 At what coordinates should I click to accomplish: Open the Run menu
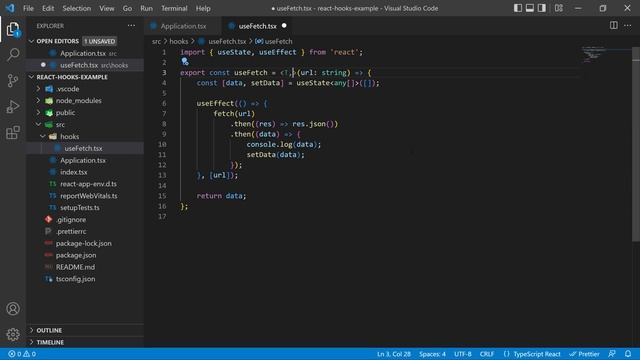tap(146, 8)
